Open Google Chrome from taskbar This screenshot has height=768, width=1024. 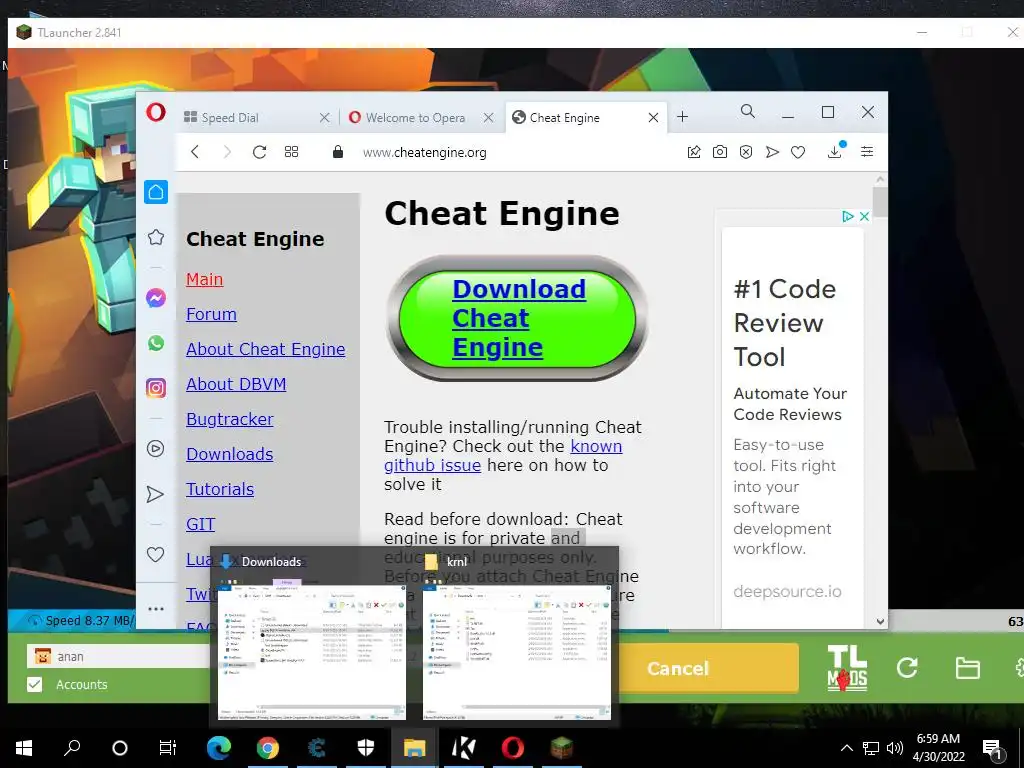pyautogui.click(x=268, y=748)
